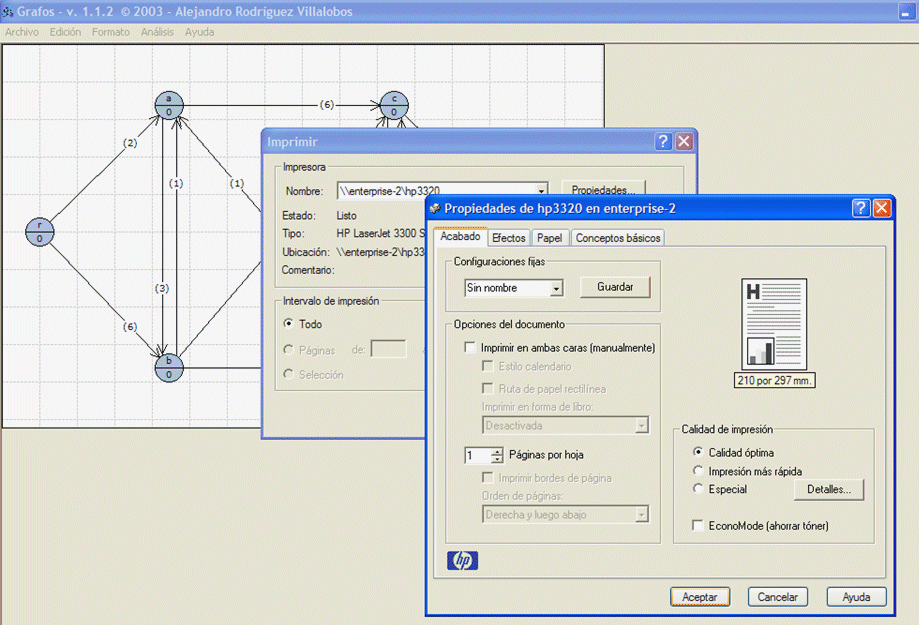Enable EconoMode toner saving checkbox
The height and width of the screenshot is (625, 919).
tap(698, 525)
